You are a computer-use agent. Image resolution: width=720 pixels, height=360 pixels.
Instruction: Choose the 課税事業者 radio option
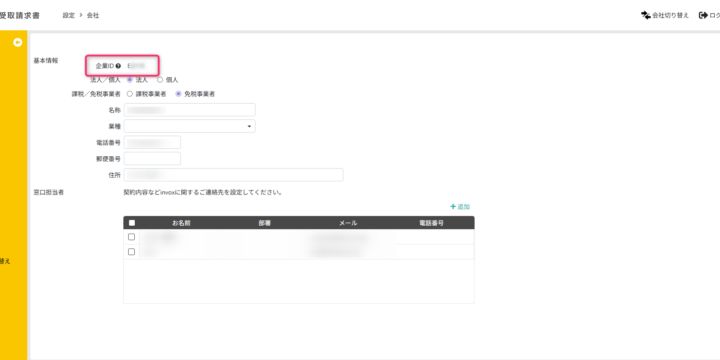(x=129, y=94)
